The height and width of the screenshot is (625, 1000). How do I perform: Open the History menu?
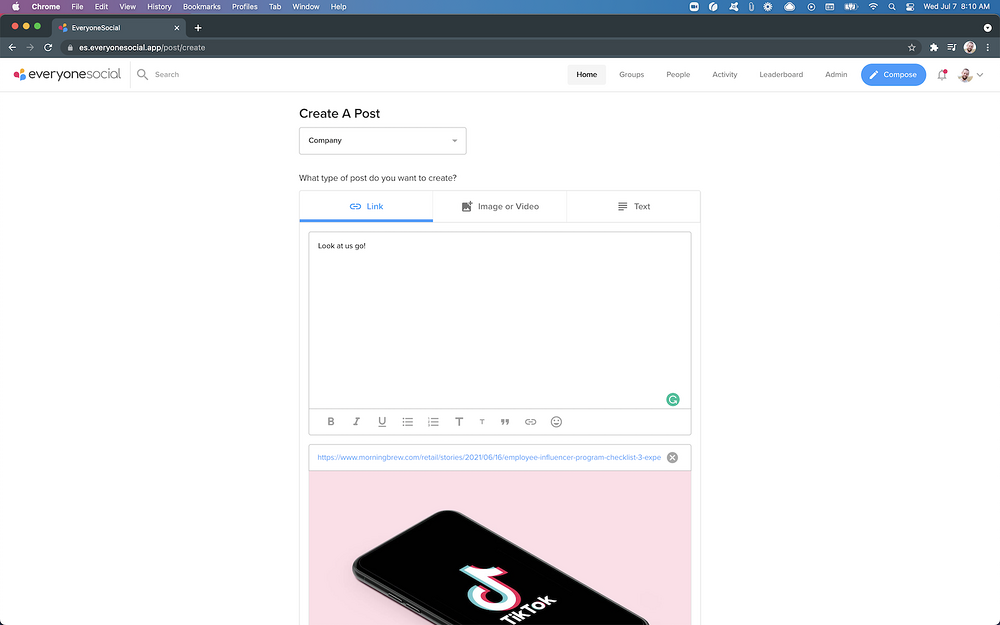159,6
